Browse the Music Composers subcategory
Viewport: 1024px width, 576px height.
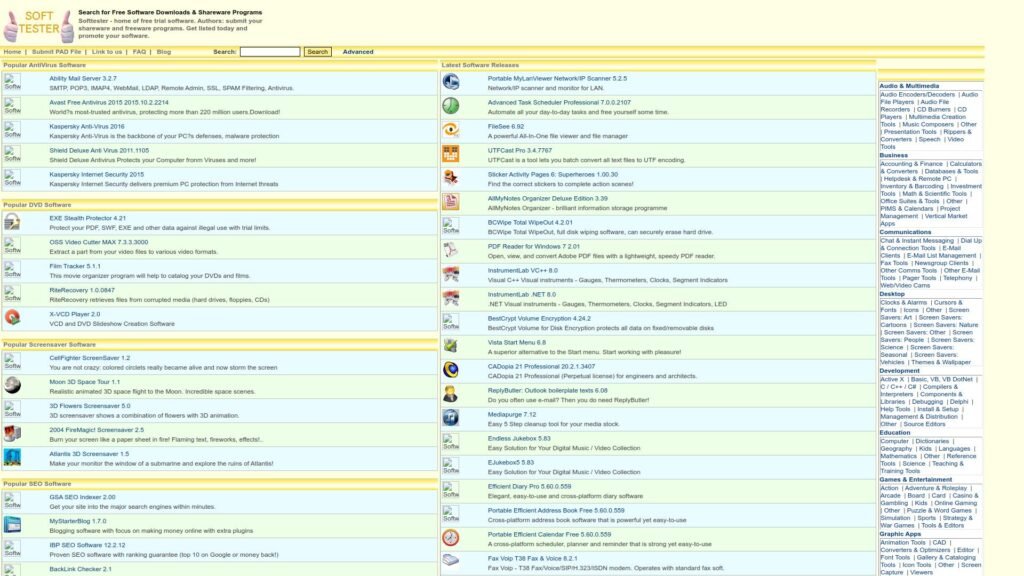click(928, 125)
